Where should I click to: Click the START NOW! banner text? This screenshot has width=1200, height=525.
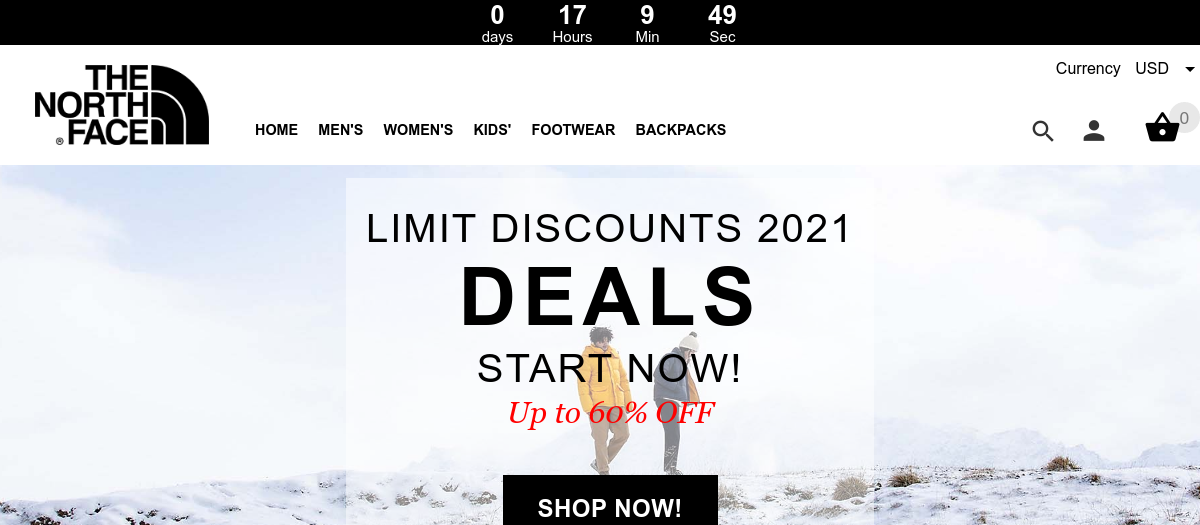coord(610,368)
